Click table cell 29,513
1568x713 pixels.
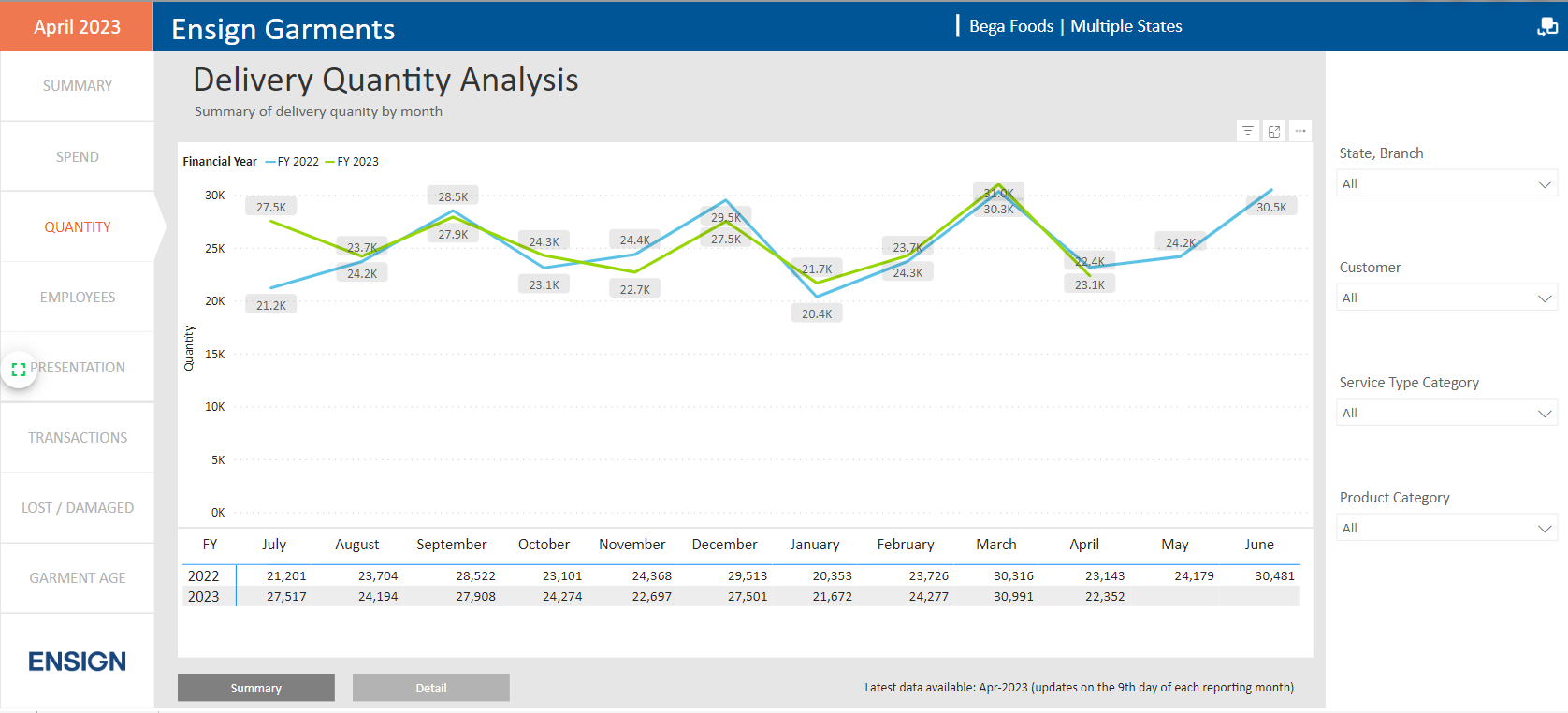(748, 576)
